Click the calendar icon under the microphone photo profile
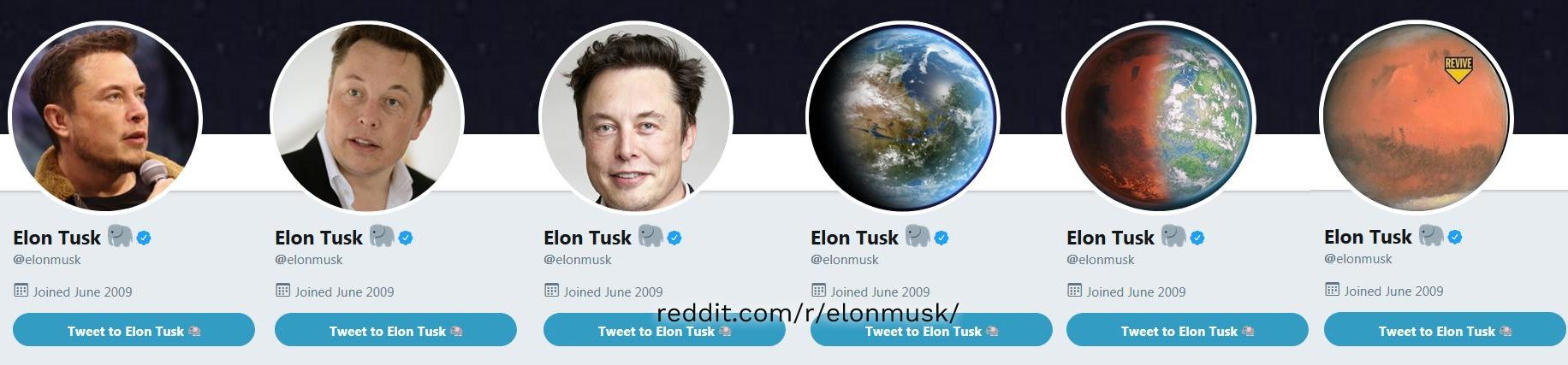This screenshot has width=1568, height=365. pyautogui.click(x=21, y=291)
